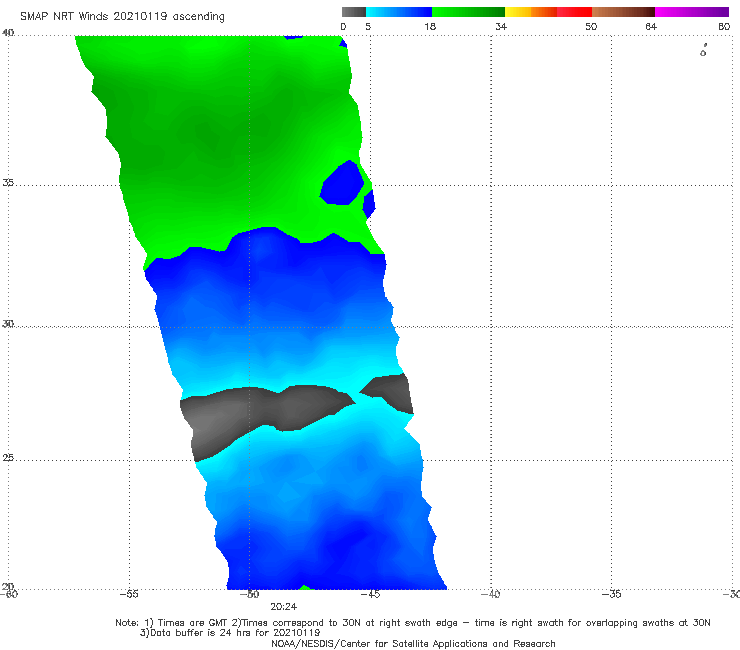Click the latitude label '25'

click(8, 458)
